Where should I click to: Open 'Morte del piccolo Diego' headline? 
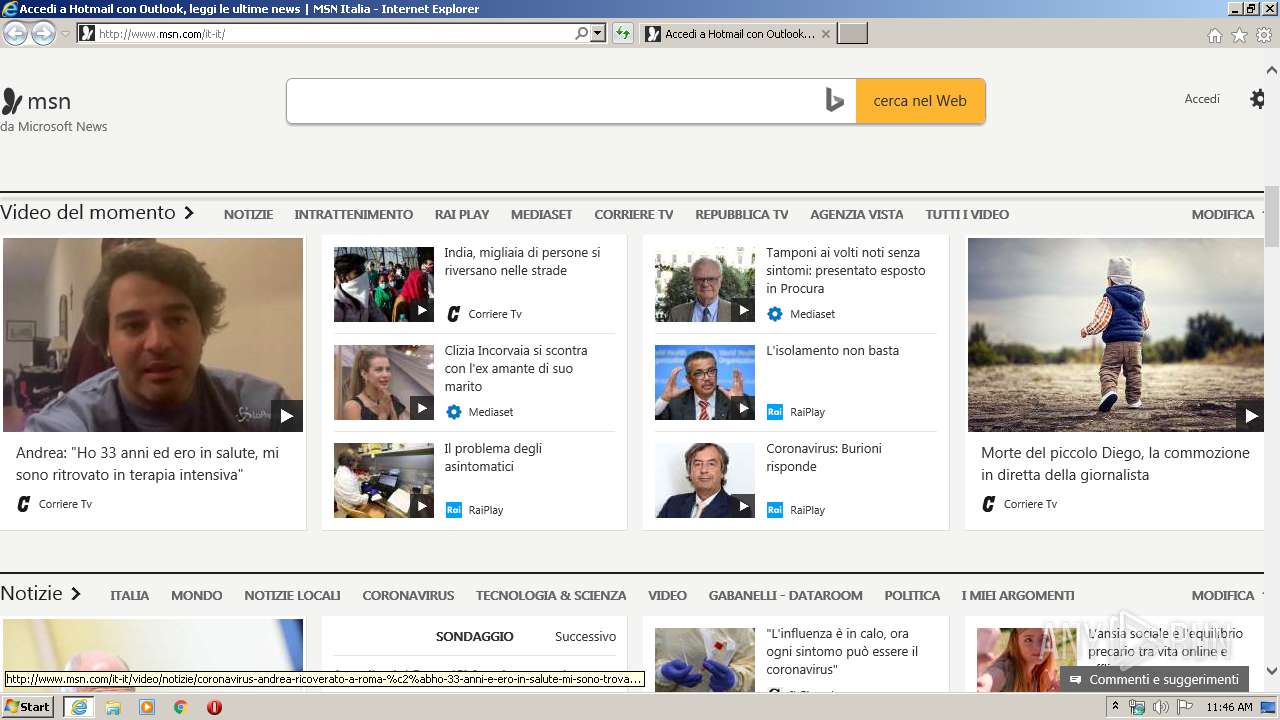click(x=1115, y=464)
